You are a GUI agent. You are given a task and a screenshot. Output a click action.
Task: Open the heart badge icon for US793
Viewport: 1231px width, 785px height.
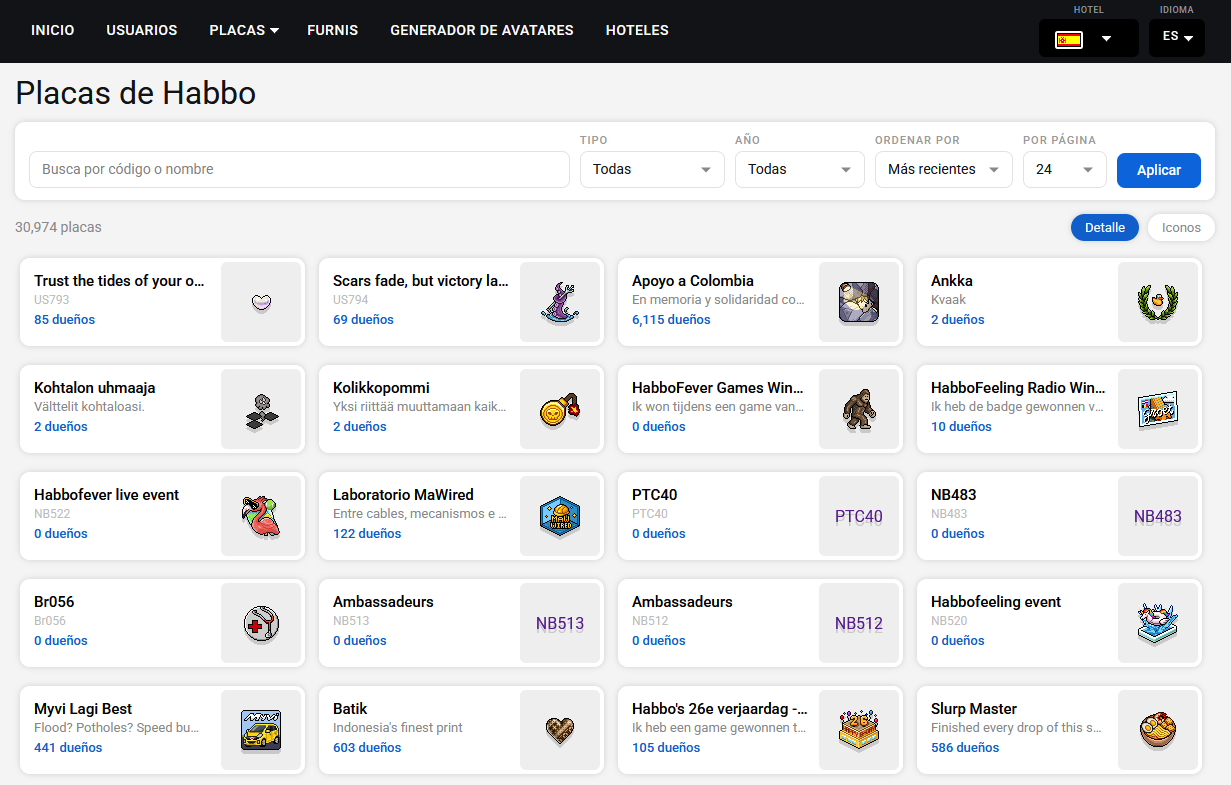(261, 302)
